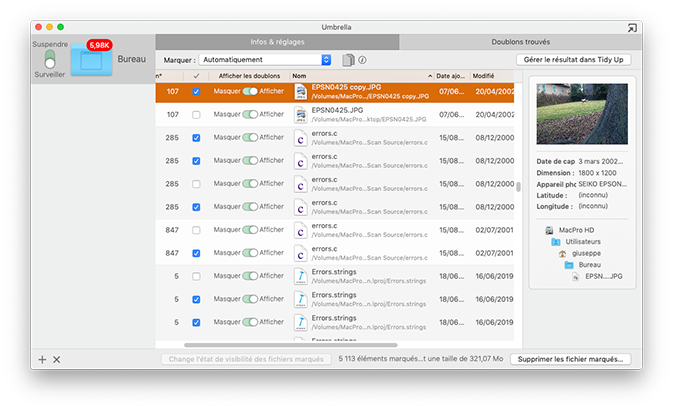Click the horizontal scrollbar under the list
The height and width of the screenshot is (410, 673).
click(291, 345)
